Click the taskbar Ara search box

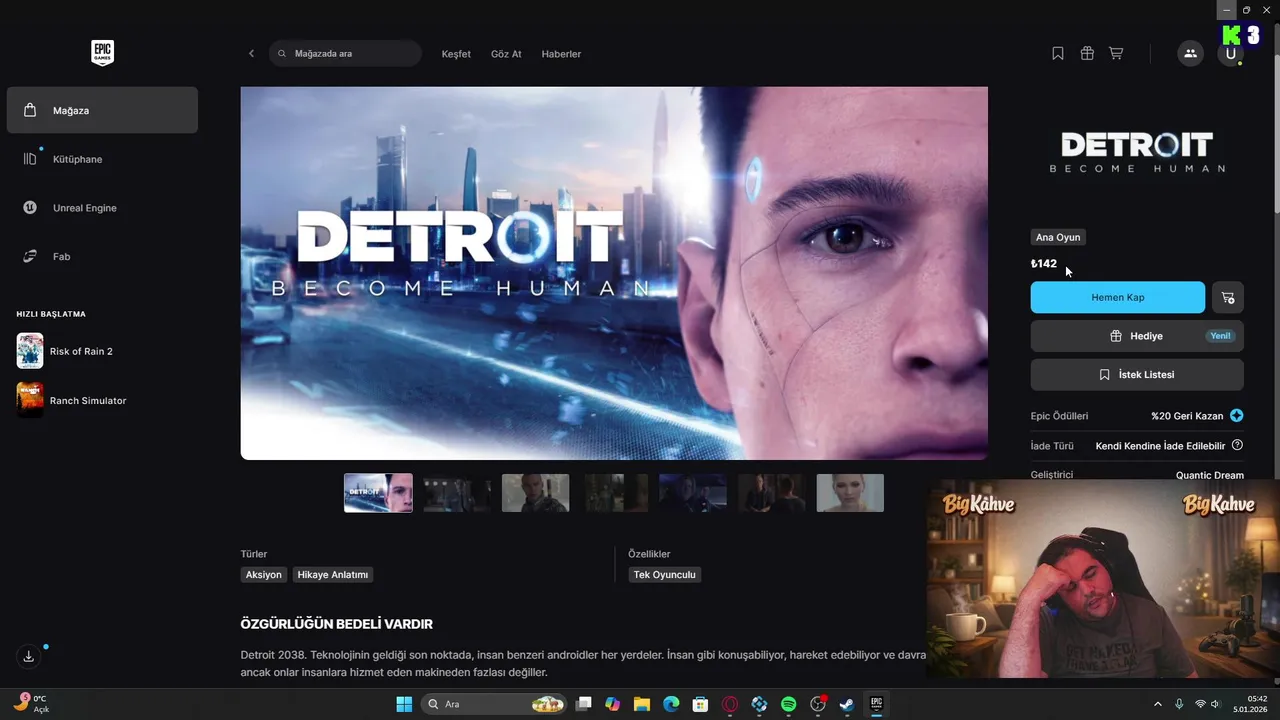click(x=495, y=704)
